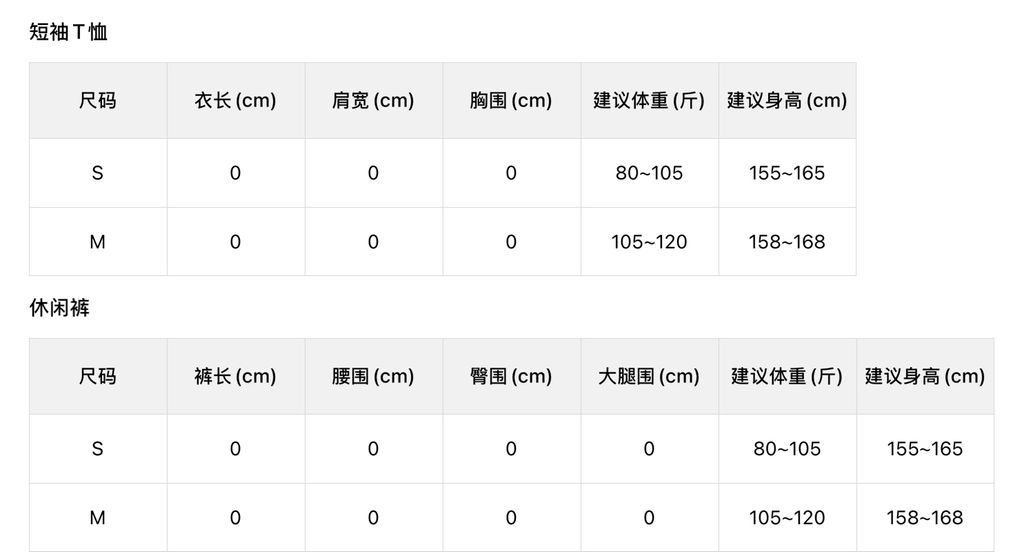1024x552 pixels.
Task: Select the 腰围 (cm) column header
Action: [x=373, y=376]
